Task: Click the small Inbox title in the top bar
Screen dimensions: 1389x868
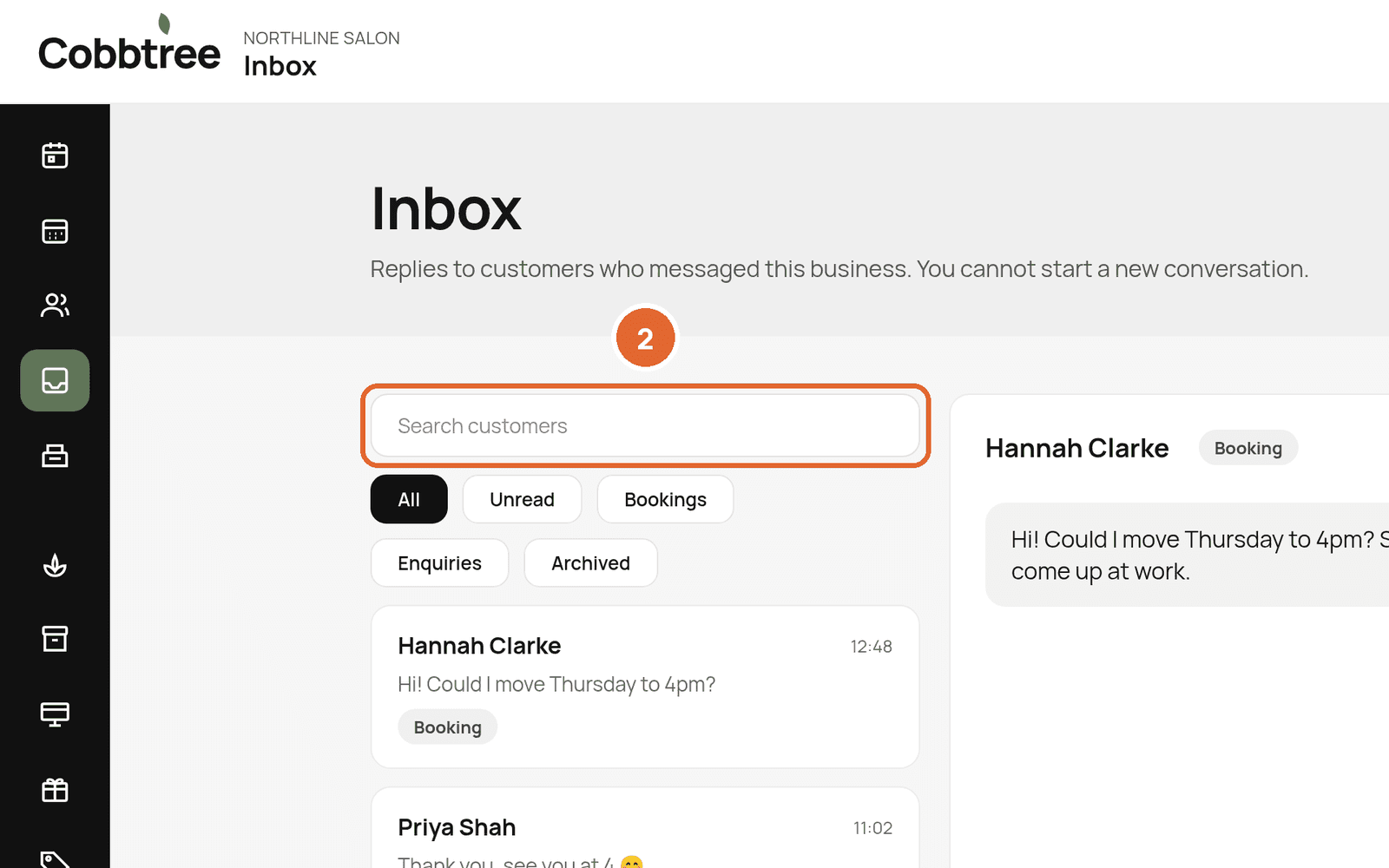Action: (x=280, y=67)
